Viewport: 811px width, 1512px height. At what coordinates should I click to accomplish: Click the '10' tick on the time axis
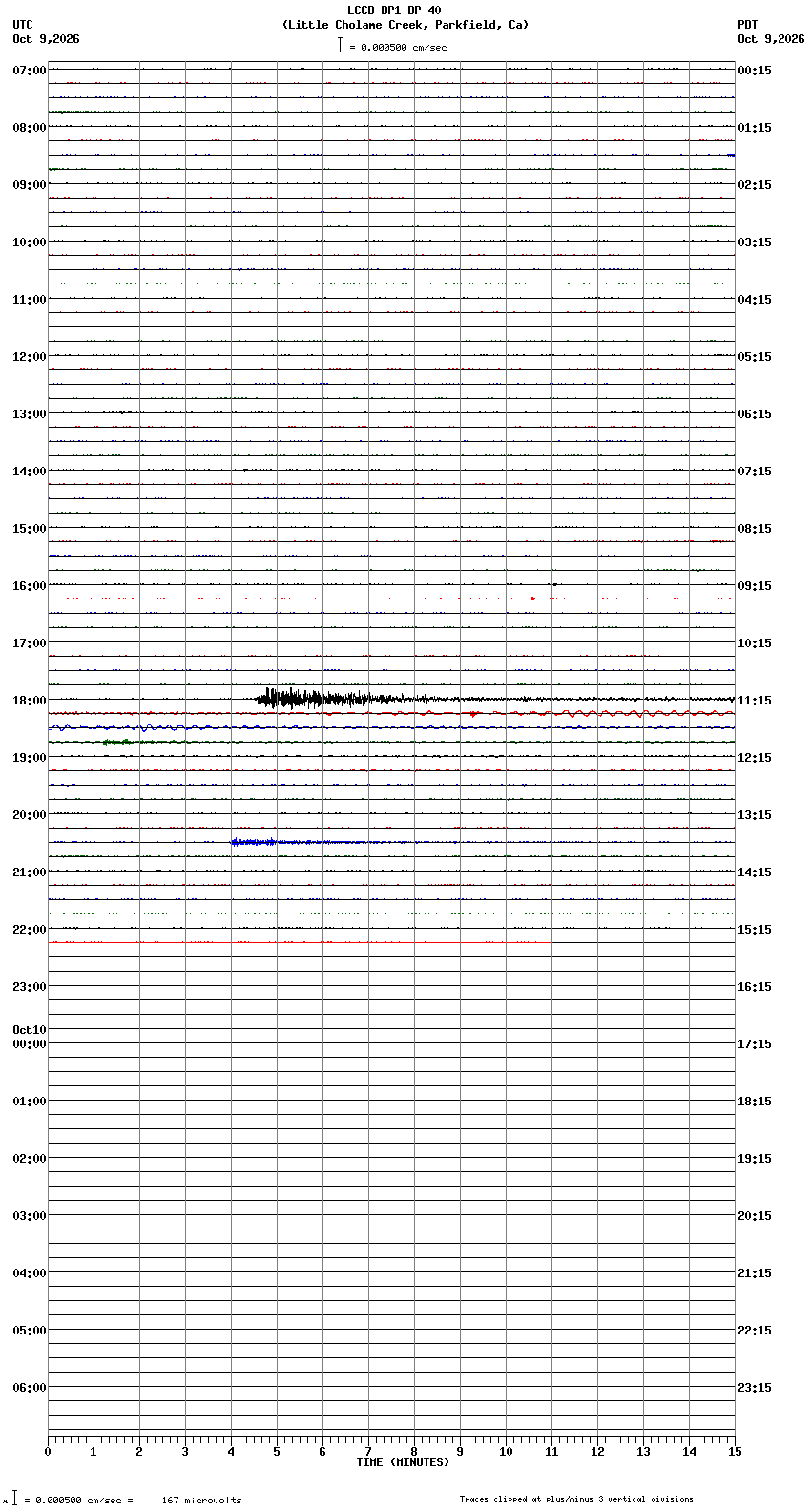pos(506,1452)
